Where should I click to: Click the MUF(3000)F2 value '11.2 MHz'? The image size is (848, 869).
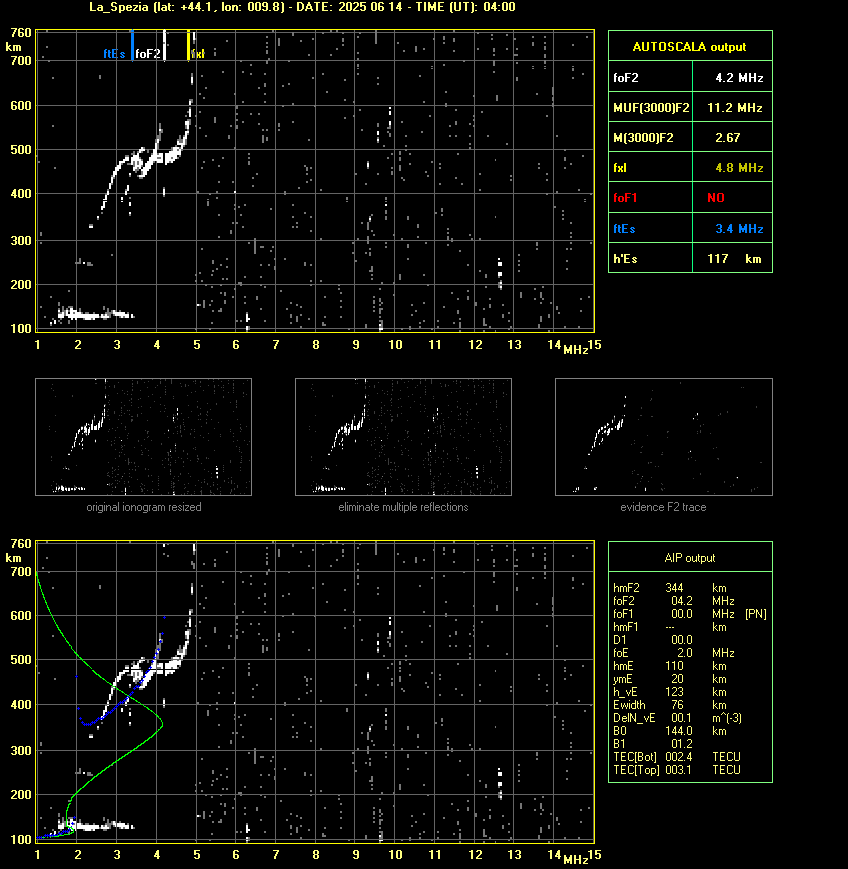(x=734, y=108)
